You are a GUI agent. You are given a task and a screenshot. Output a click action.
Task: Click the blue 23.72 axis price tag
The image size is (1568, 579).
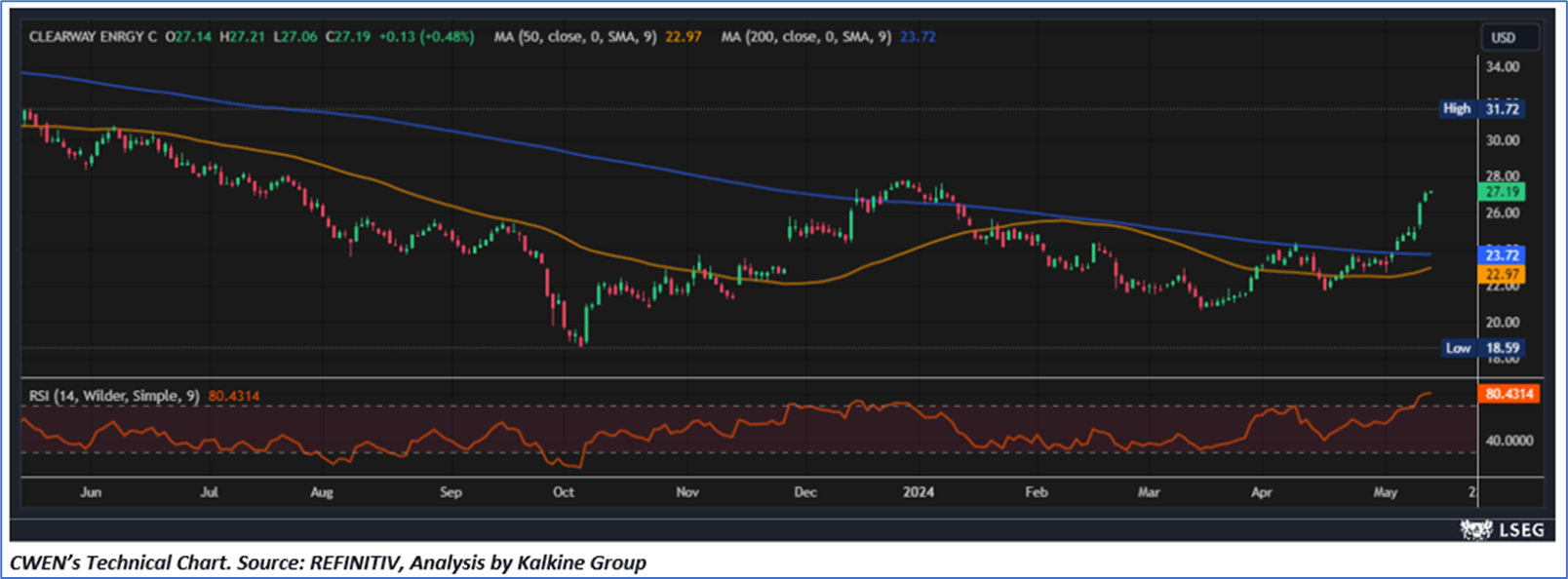click(x=1503, y=255)
